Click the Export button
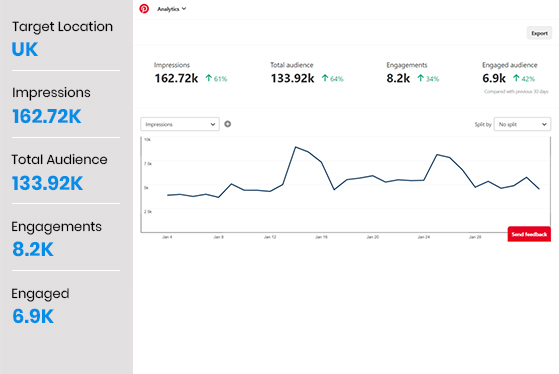The width and height of the screenshot is (559, 374). [x=539, y=33]
